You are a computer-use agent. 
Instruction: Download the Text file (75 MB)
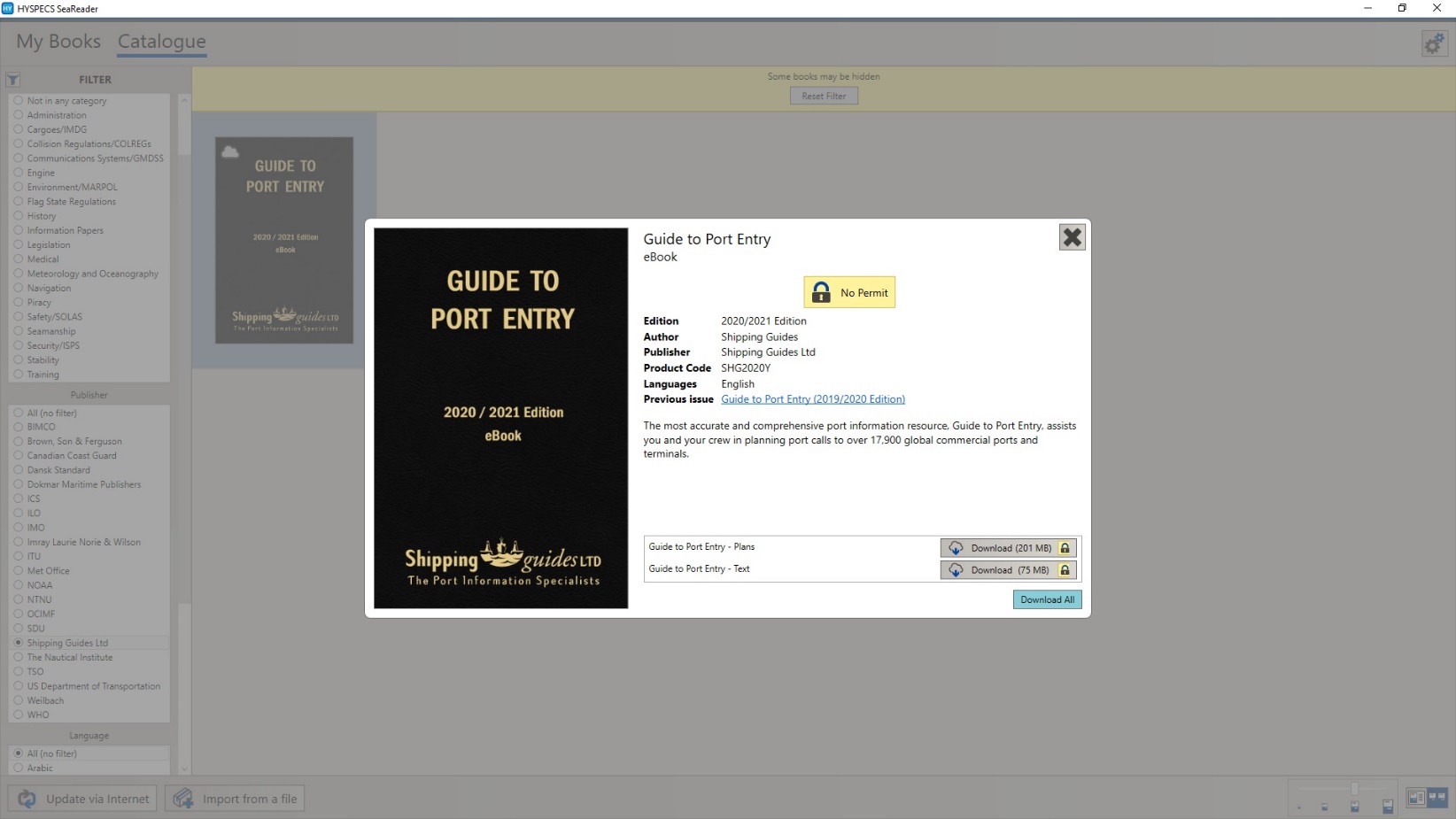[x=1008, y=570]
